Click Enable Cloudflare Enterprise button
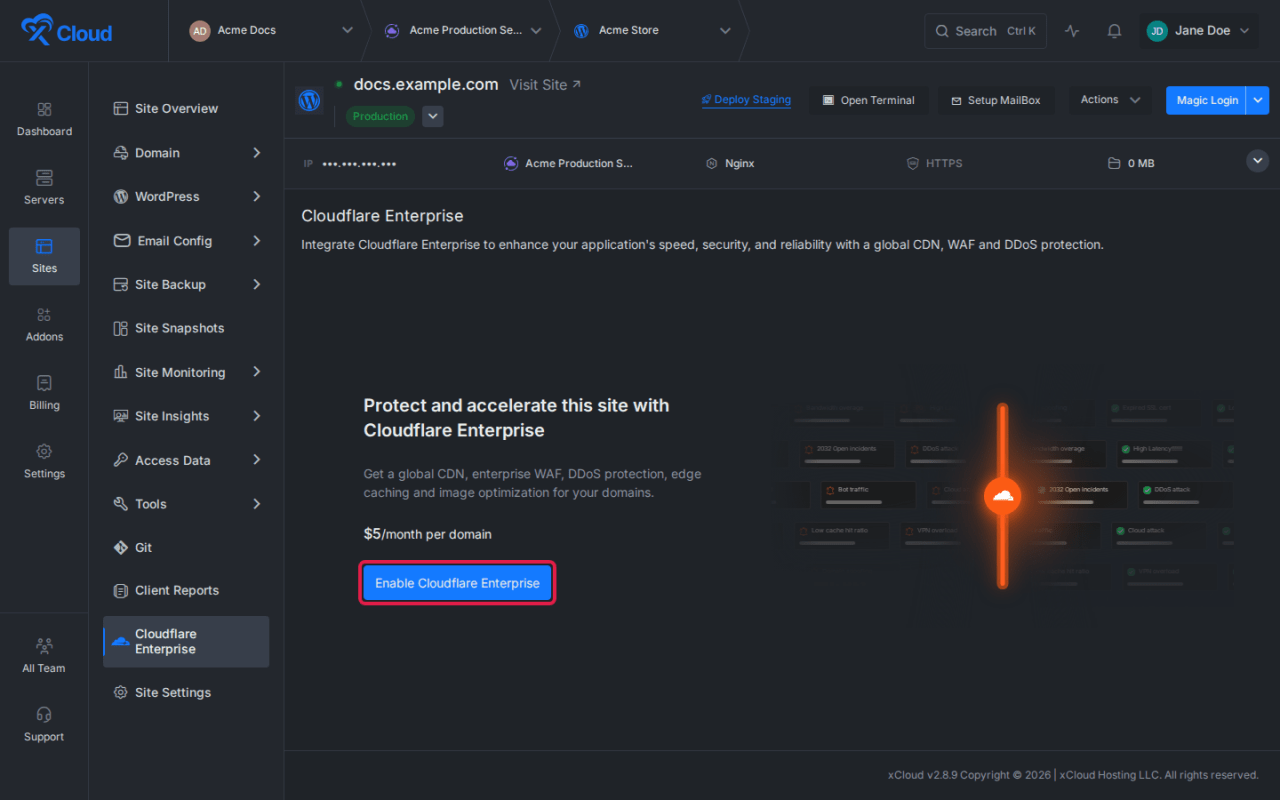 457,583
